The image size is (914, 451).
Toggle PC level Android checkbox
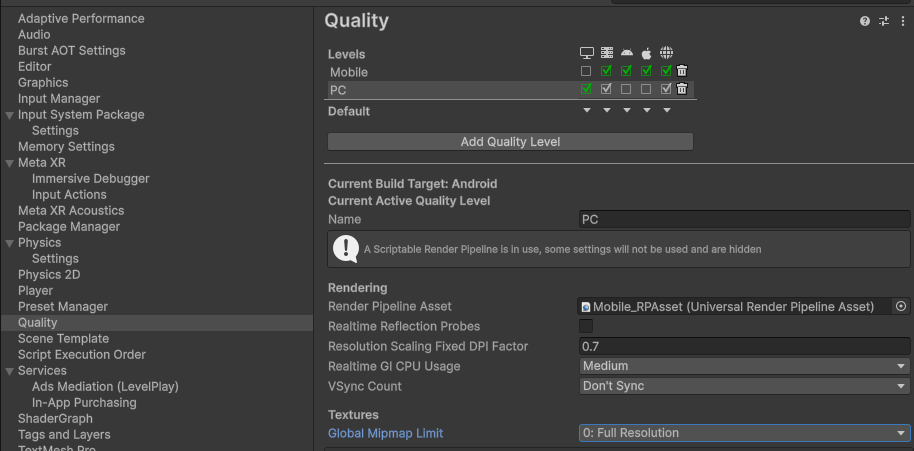(x=626, y=89)
